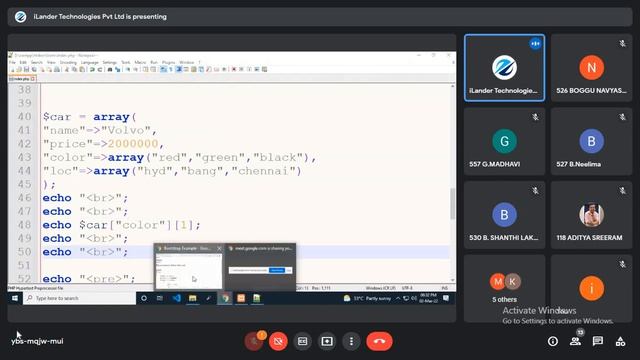This screenshot has height=360, width=640.
Task: Click the "price"=>2000000 code line
Action: [103, 144]
